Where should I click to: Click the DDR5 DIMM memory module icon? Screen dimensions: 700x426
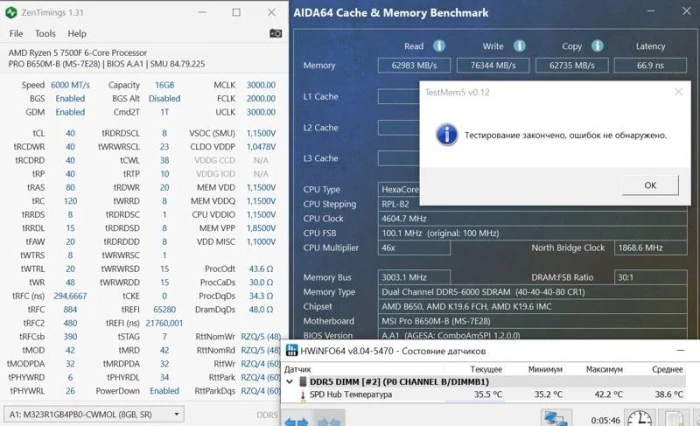(303, 382)
